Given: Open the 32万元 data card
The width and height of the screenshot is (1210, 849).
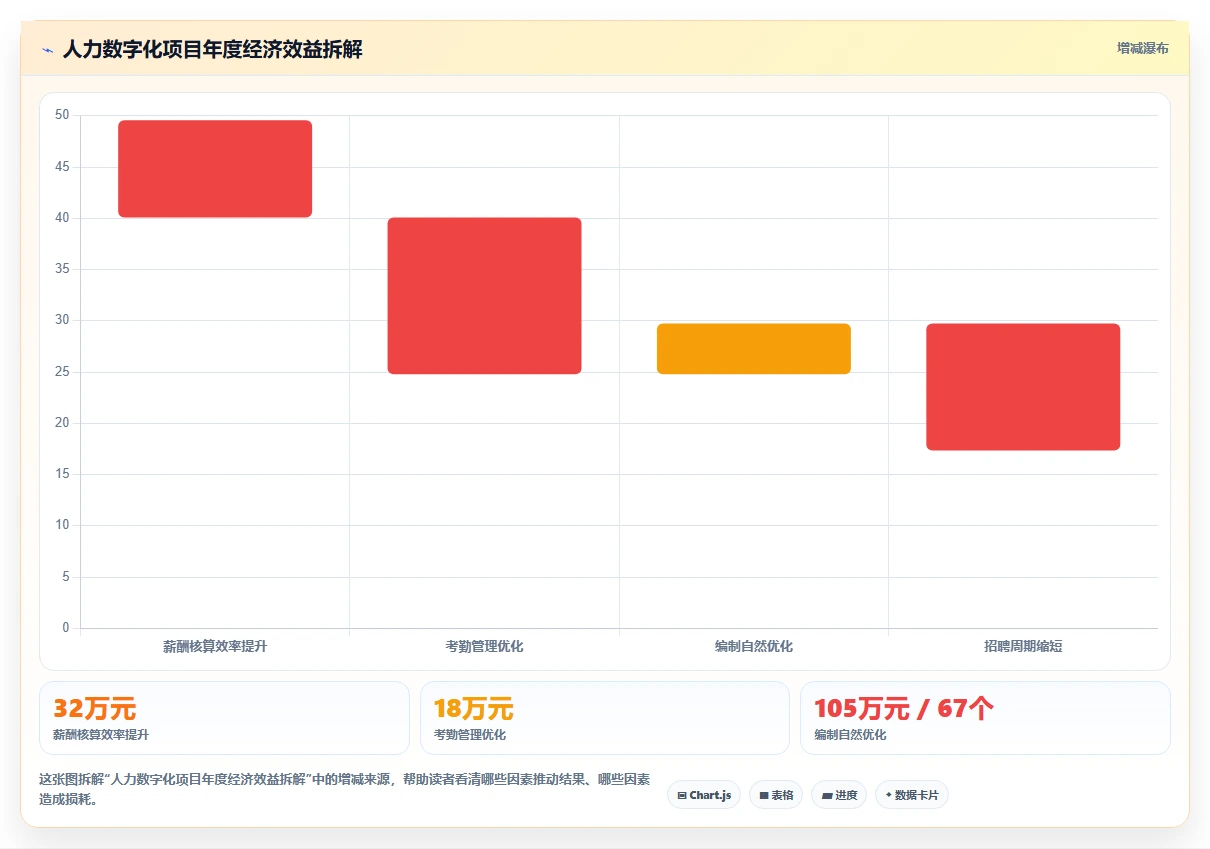Looking at the screenshot, I should point(224,718).
